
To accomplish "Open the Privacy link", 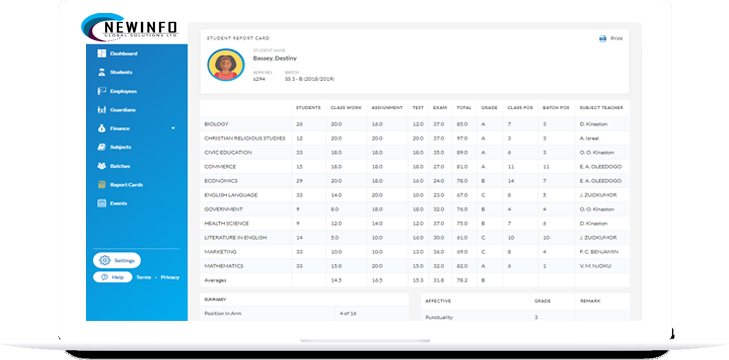I will (170, 277).
